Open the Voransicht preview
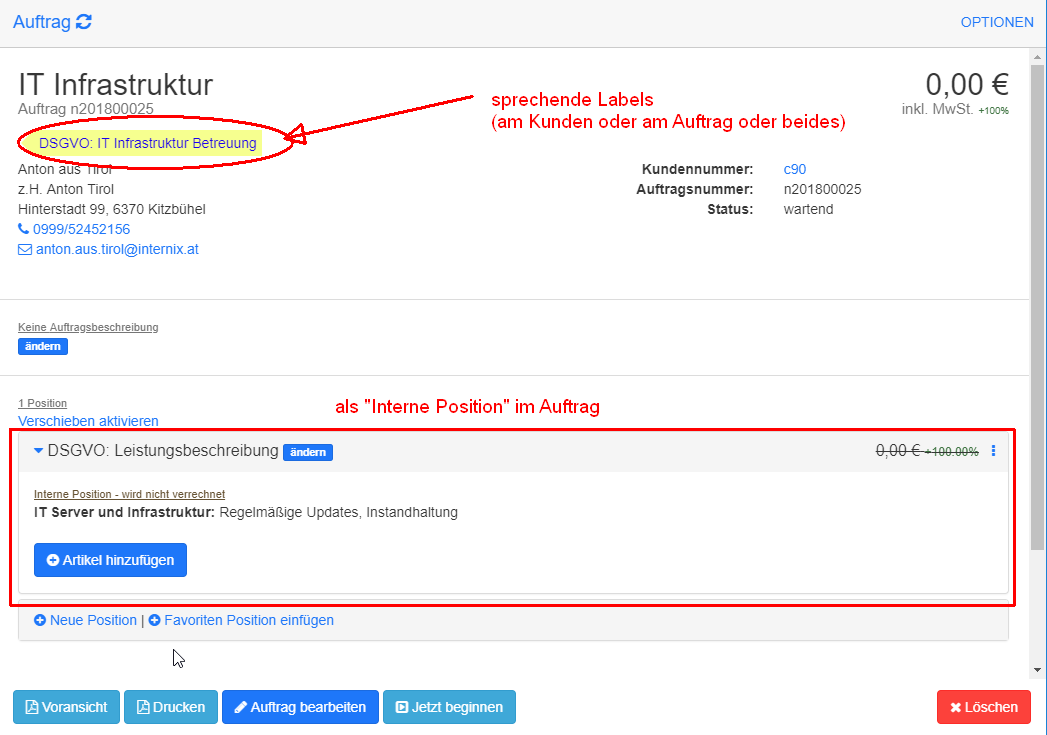The width and height of the screenshot is (1047, 735). (66, 707)
